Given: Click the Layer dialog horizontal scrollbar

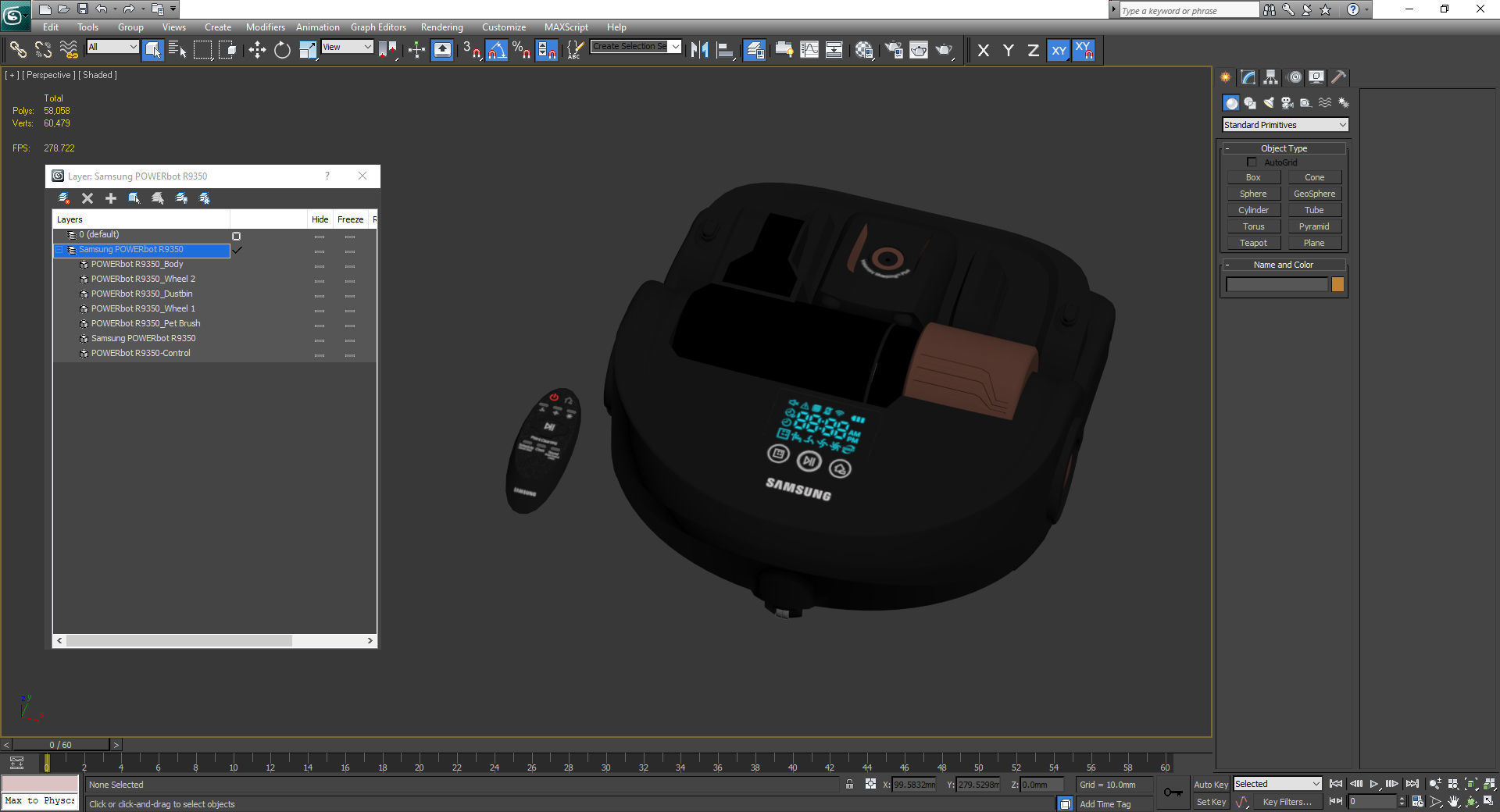Looking at the screenshot, I should [x=179, y=641].
